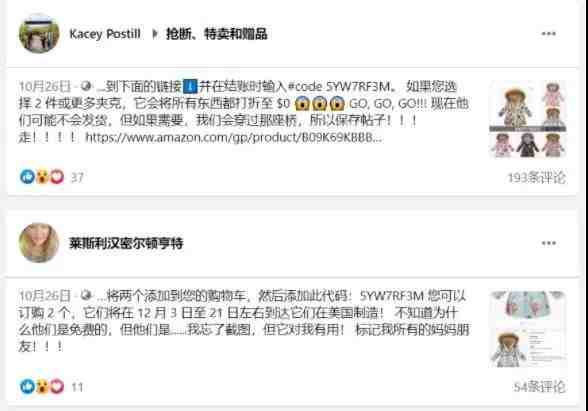Image resolution: width=588 pixels, height=411 pixels.
Task: Open Kacey Postill's profile picture
Action: point(39,33)
